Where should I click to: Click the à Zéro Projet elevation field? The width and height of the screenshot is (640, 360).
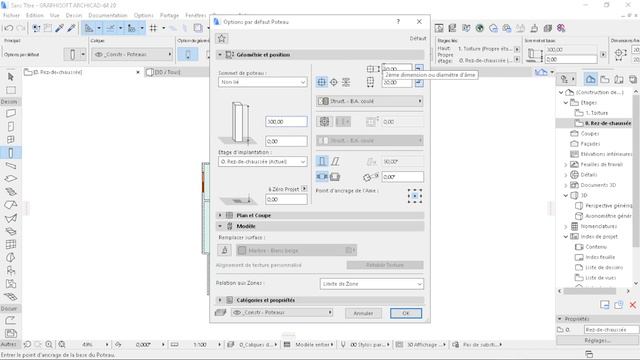pos(286,199)
